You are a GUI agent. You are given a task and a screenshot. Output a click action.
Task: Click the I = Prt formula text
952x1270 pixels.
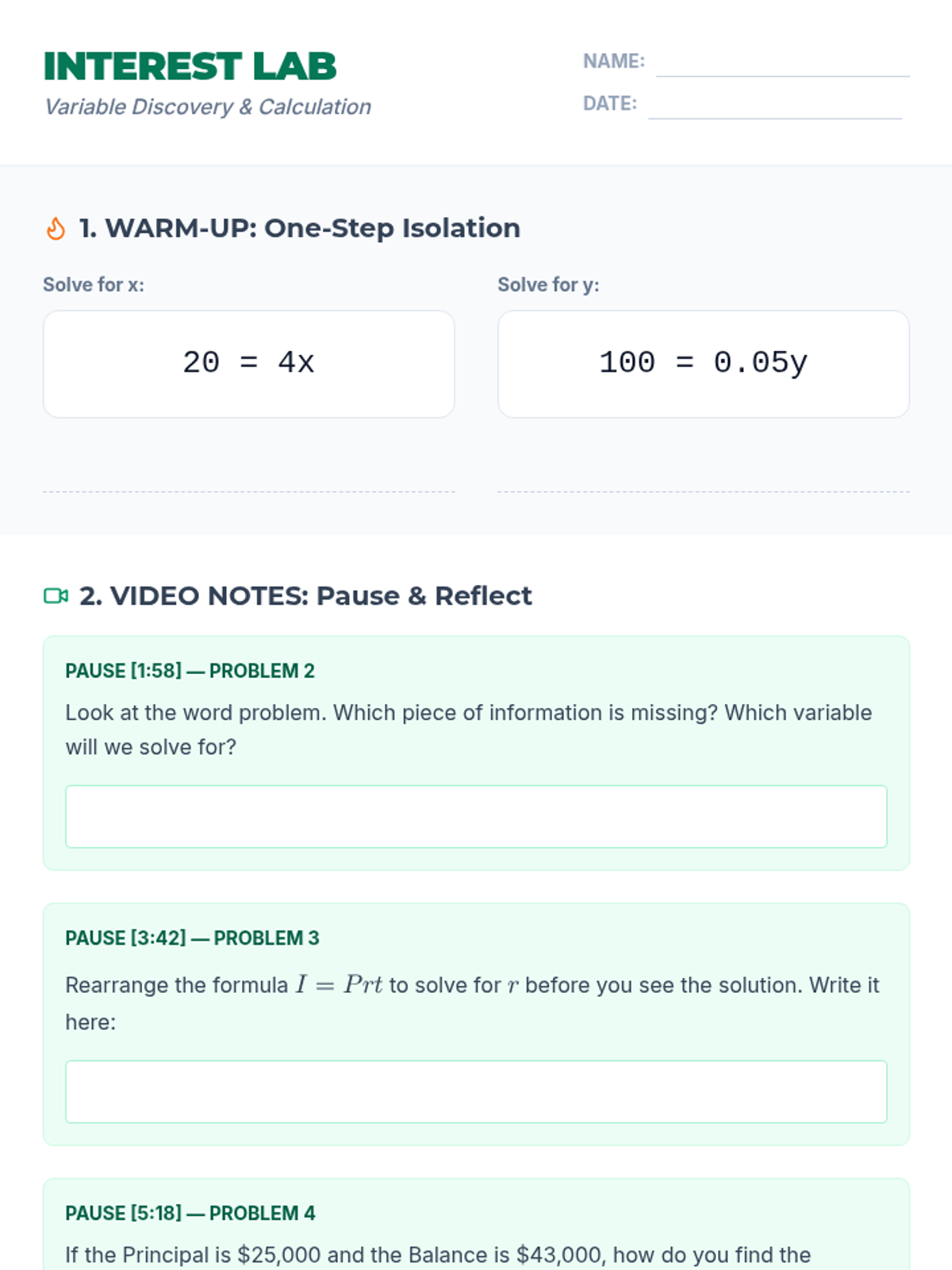[339, 985]
